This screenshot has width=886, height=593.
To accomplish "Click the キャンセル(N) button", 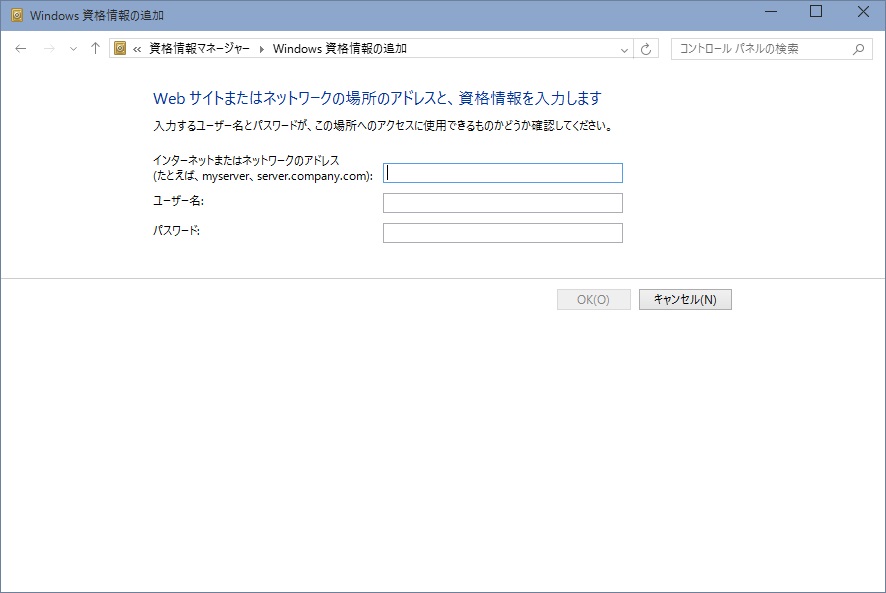I will coord(685,300).
